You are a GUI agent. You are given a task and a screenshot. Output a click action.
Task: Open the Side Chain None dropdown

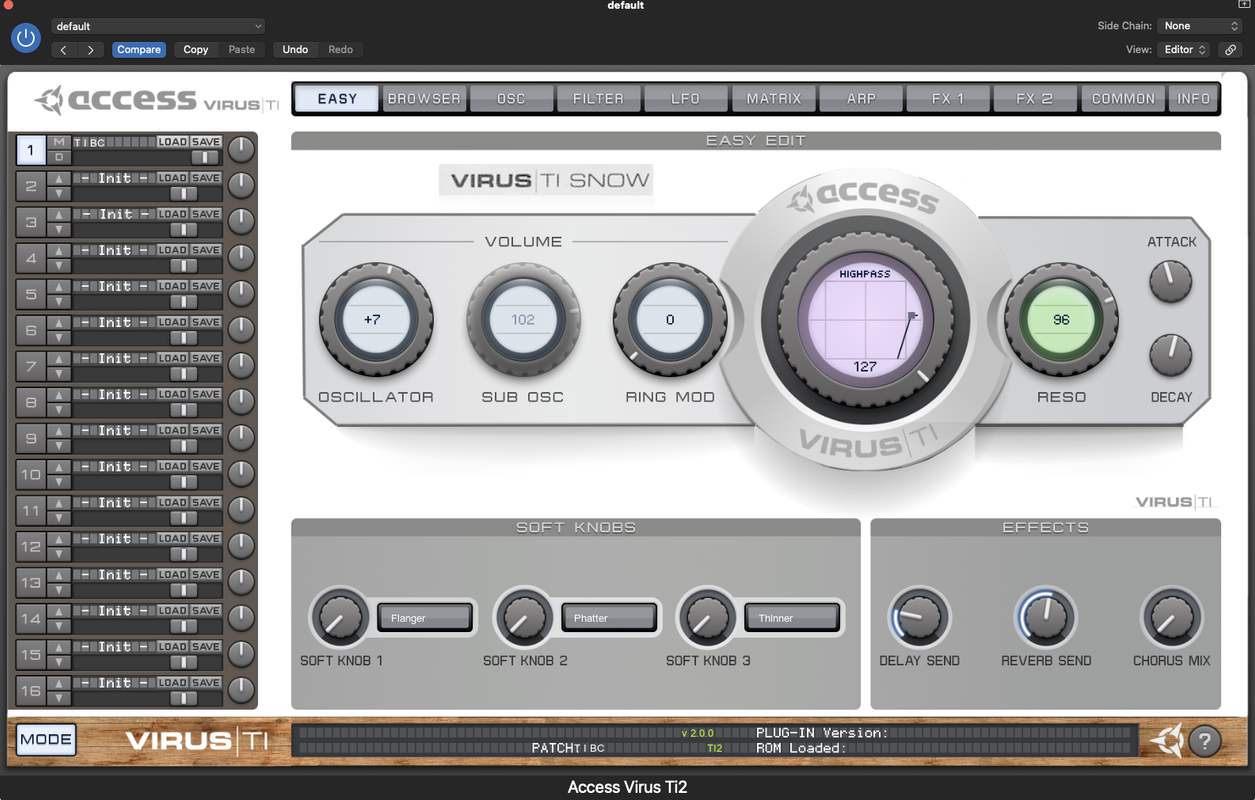[x=1200, y=26]
